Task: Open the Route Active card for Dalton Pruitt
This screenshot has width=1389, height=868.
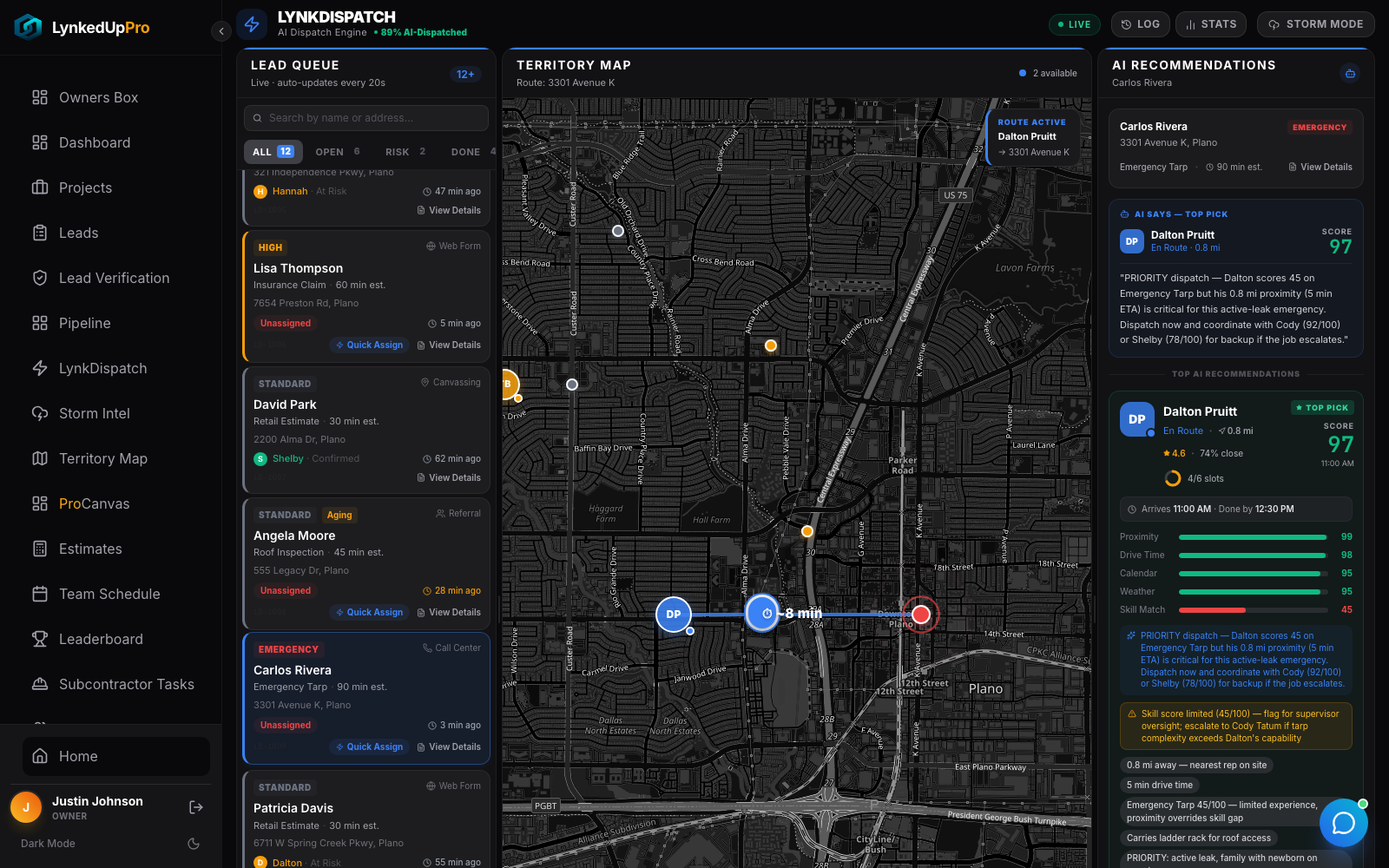Action: [x=1033, y=137]
